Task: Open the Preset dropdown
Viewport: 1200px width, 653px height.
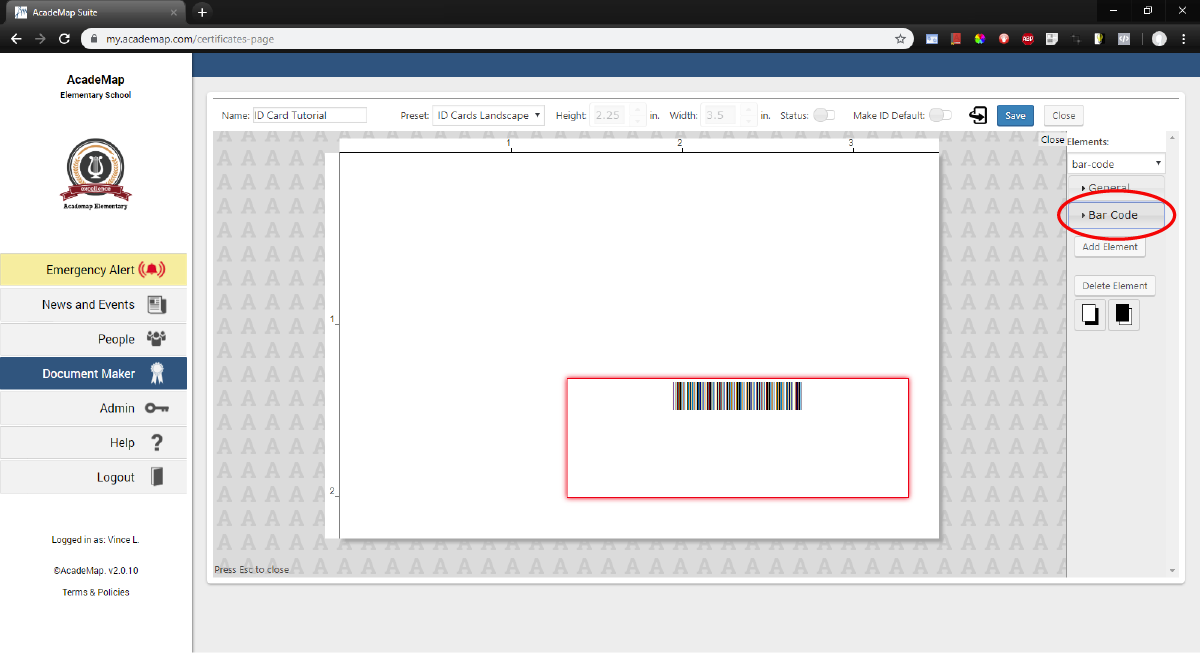Action: 489,115
